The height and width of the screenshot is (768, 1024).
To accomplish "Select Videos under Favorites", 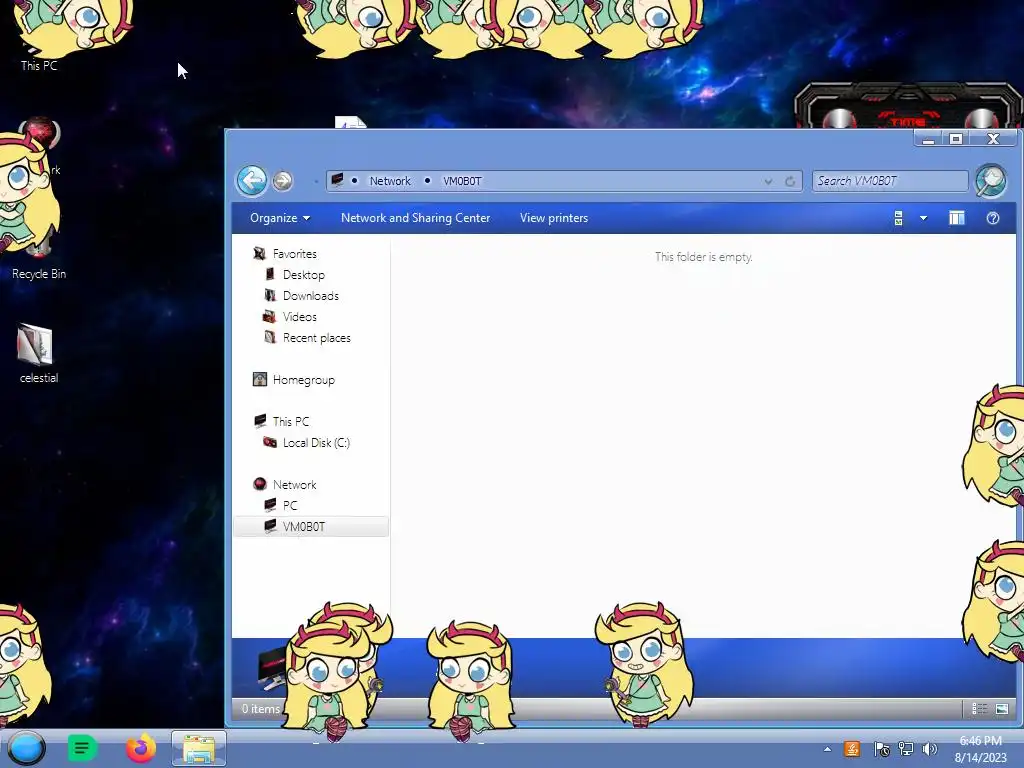I will pos(300,316).
